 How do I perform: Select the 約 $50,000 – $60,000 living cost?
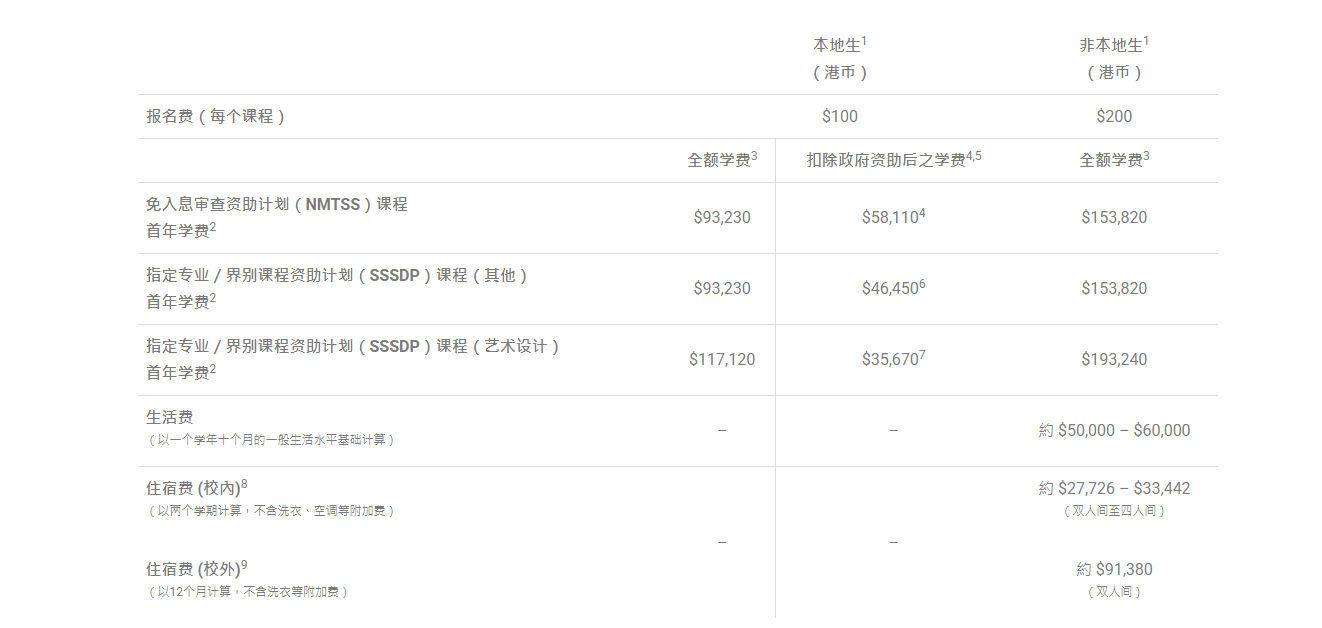[x=1114, y=430]
